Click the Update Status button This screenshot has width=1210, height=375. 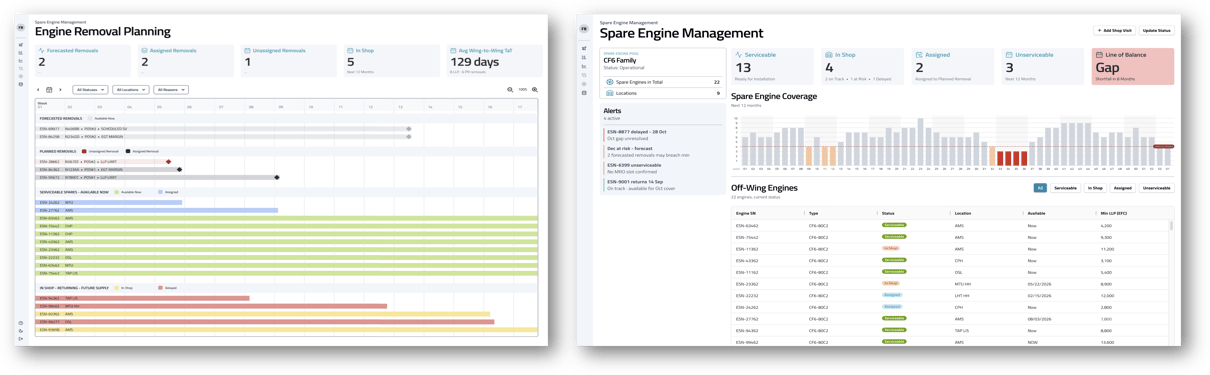pos(1157,31)
